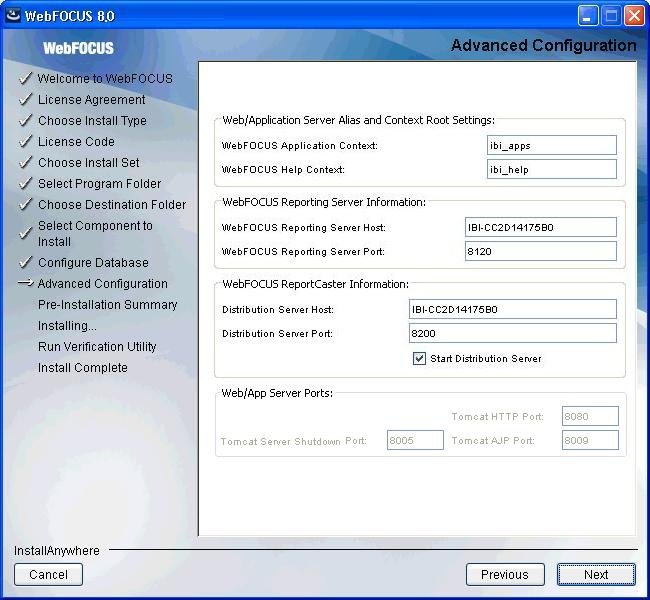Image resolution: width=650 pixels, height=600 pixels.
Task: Click the Web/App Server Ports group title
Action: [x=277, y=393]
